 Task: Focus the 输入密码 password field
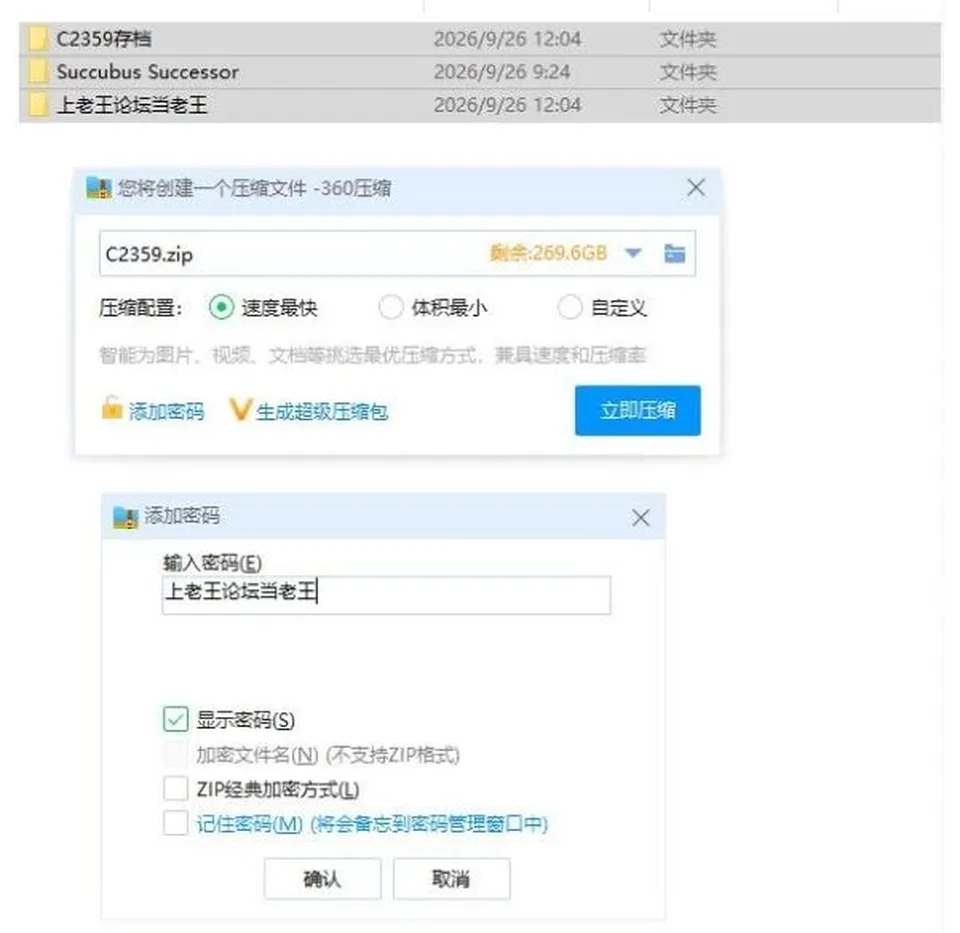386,594
